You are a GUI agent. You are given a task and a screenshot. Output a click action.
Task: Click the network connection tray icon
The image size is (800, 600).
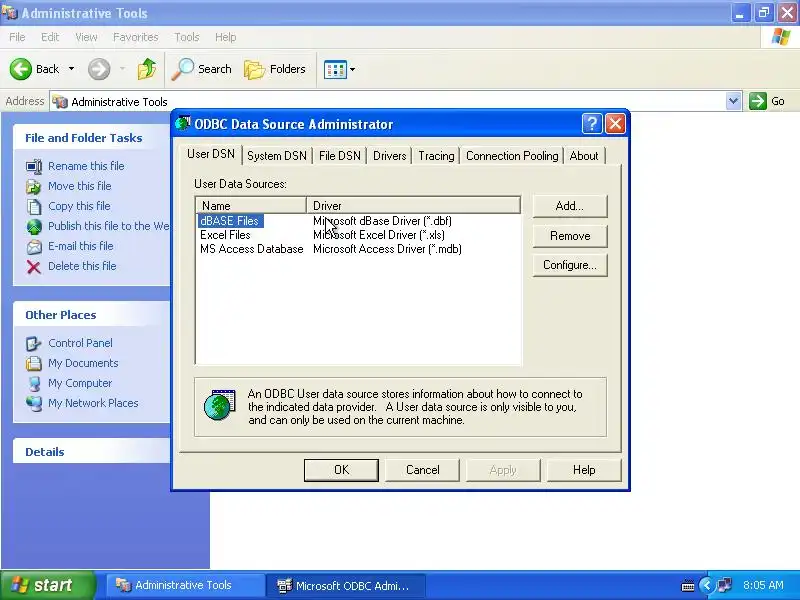[724, 585]
